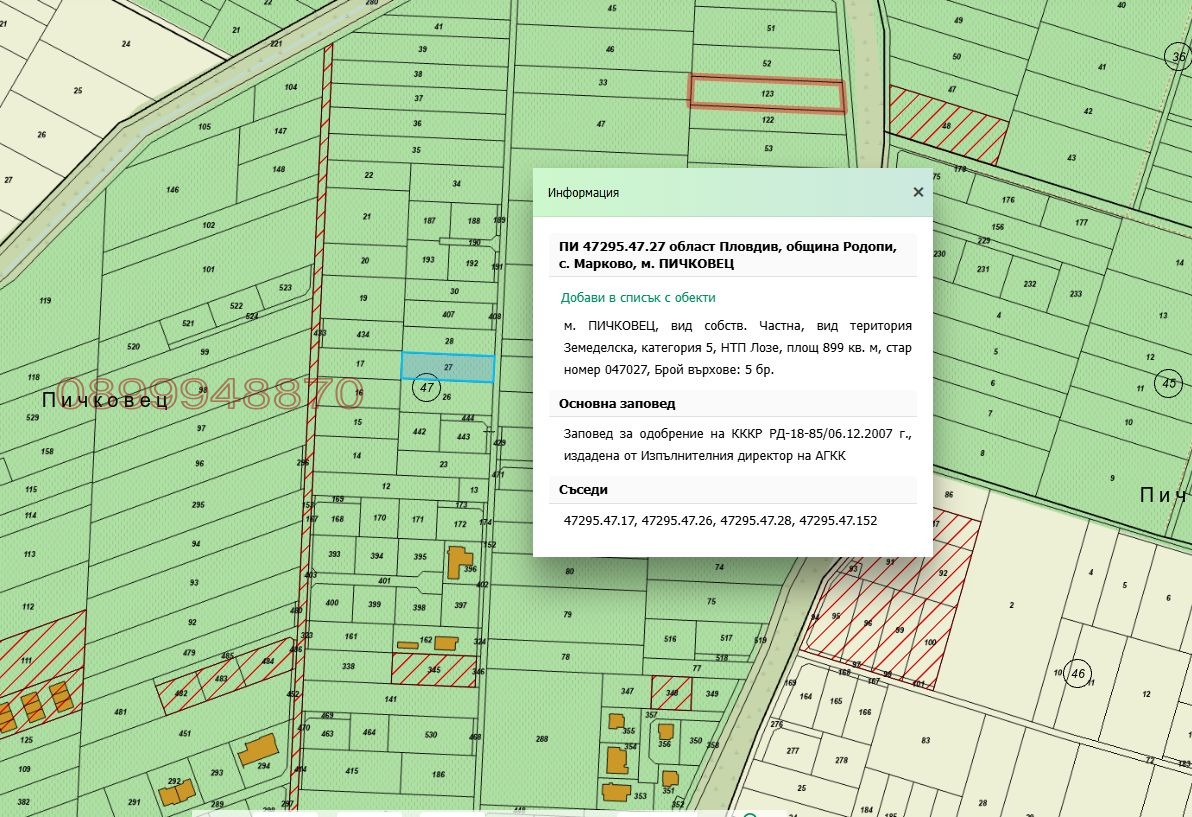Select the red outlined parcel 123

point(767,94)
